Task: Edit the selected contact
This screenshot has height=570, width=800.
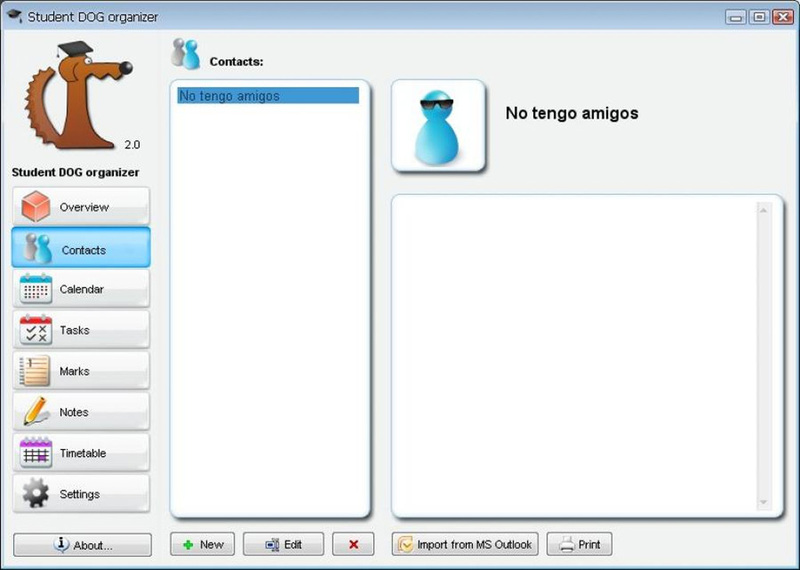Action: tap(283, 544)
